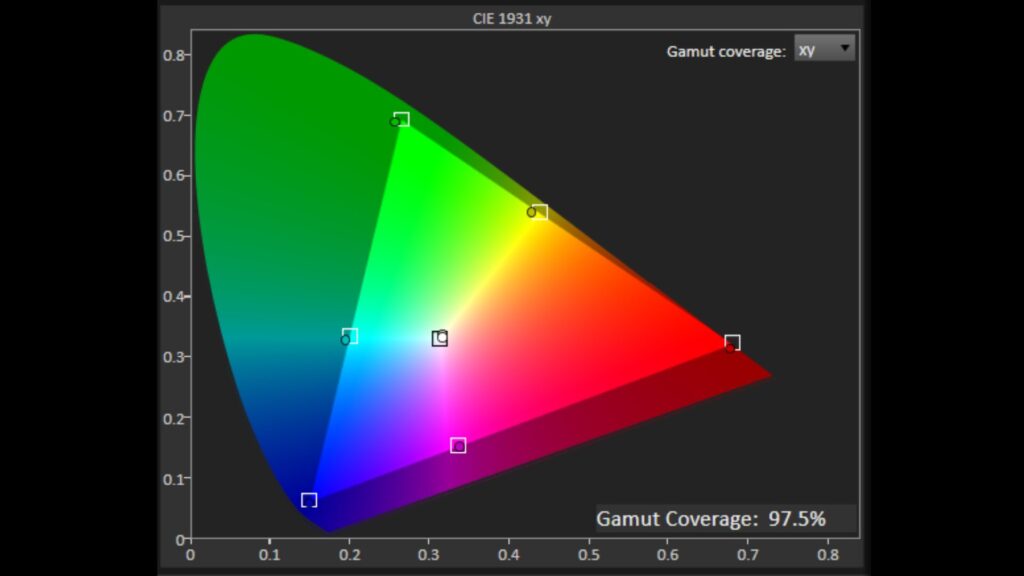This screenshot has height=576, width=1024.
Task: Click the measured yellow circle marker
Action: (x=531, y=212)
